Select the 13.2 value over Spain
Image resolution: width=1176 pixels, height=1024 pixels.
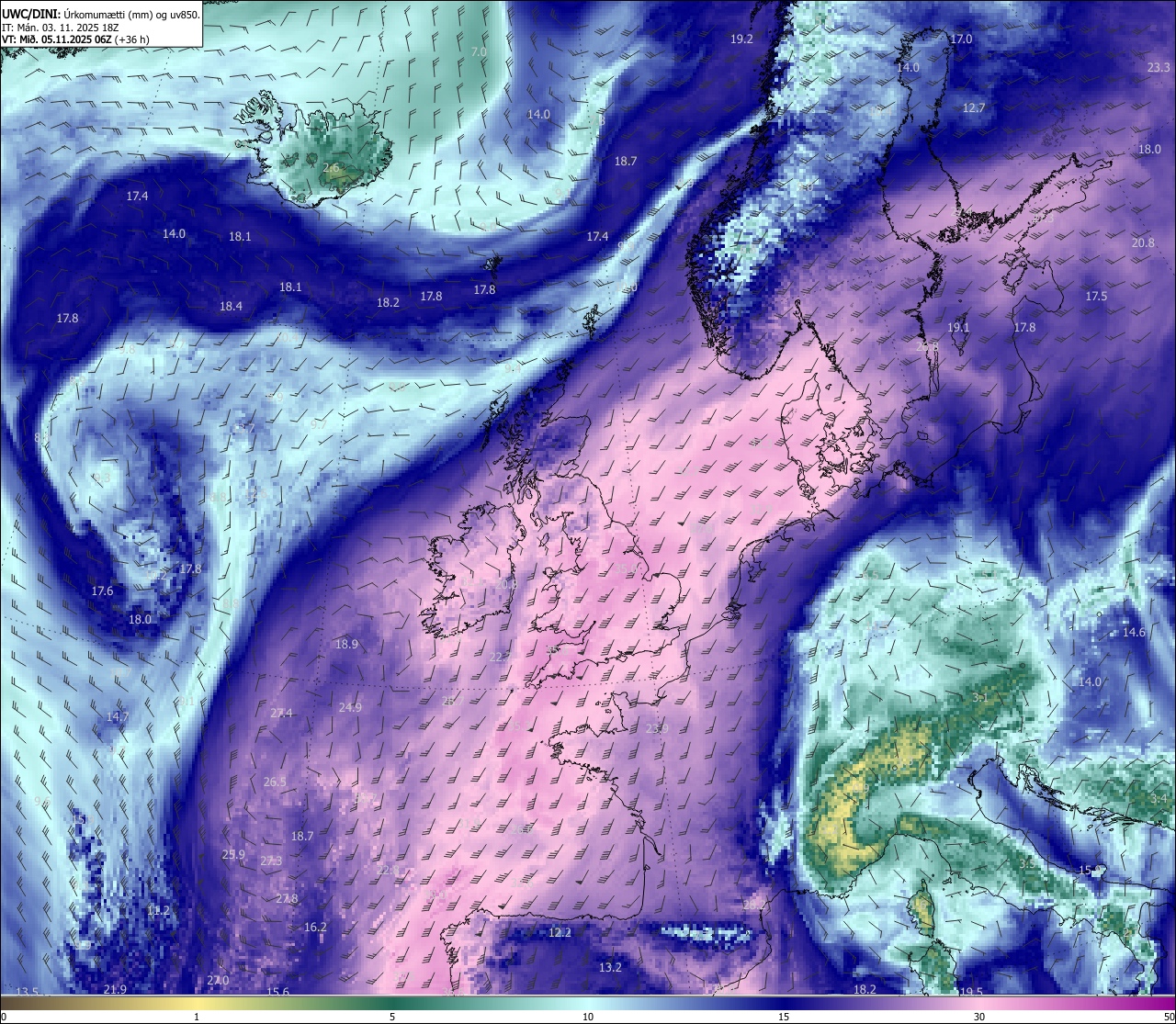coord(610,967)
